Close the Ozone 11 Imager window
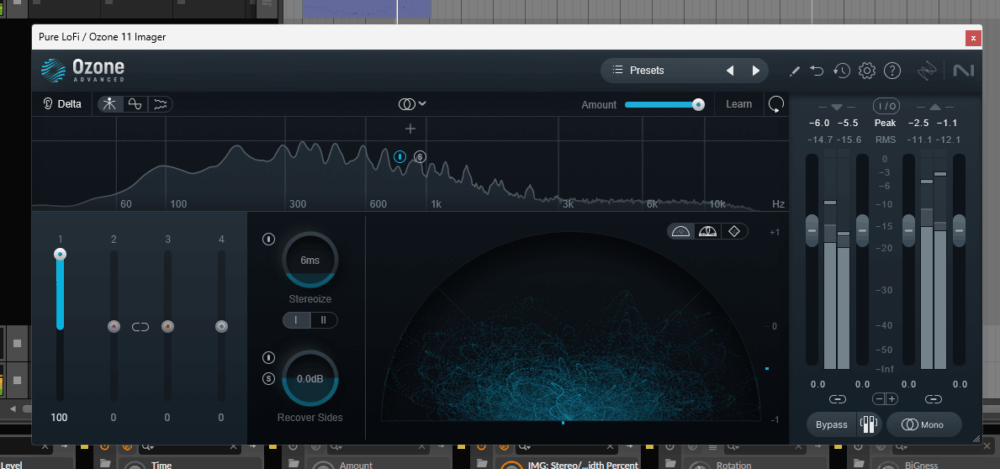The height and width of the screenshot is (469, 1000). 973,38
